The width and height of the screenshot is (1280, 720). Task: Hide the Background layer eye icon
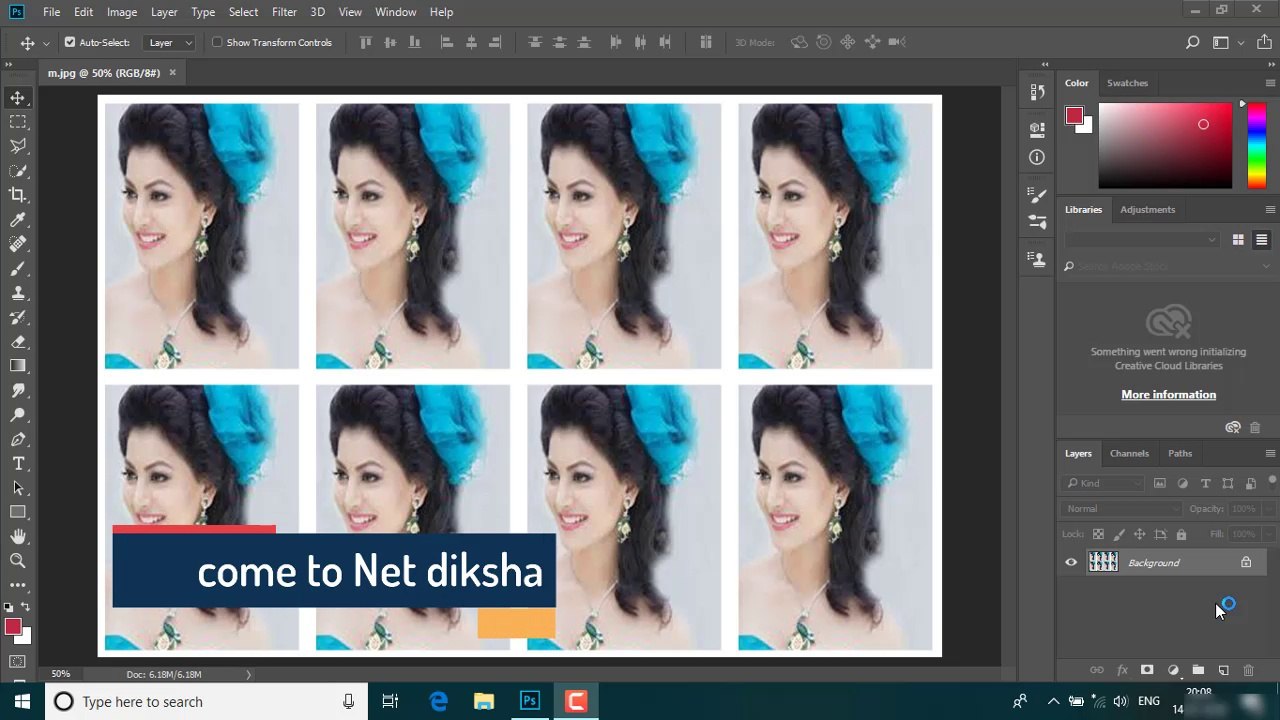pyautogui.click(x=1071, y=563)
